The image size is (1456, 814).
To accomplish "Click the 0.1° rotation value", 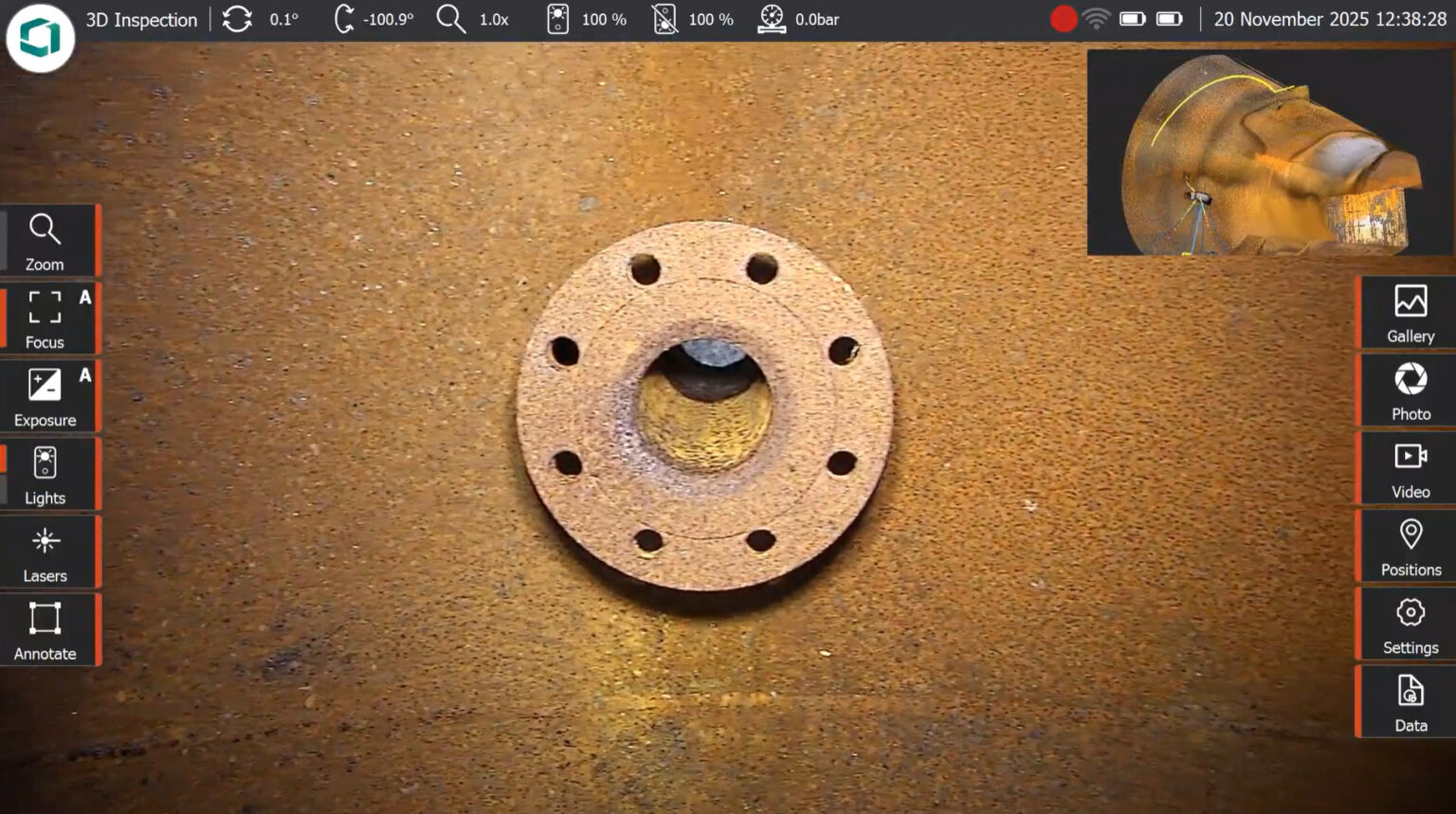I will [283, 20].
